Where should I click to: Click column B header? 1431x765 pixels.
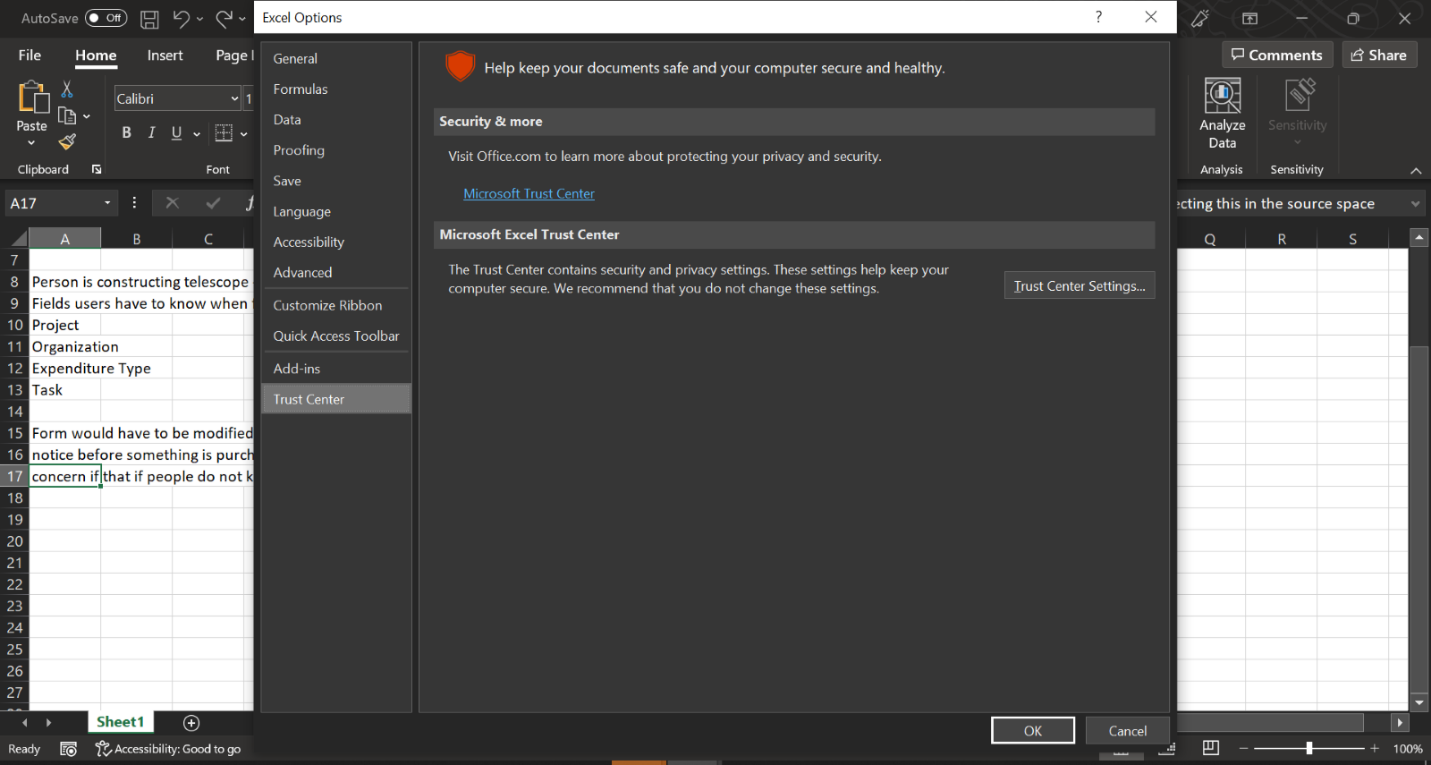[x=136, y=239]
